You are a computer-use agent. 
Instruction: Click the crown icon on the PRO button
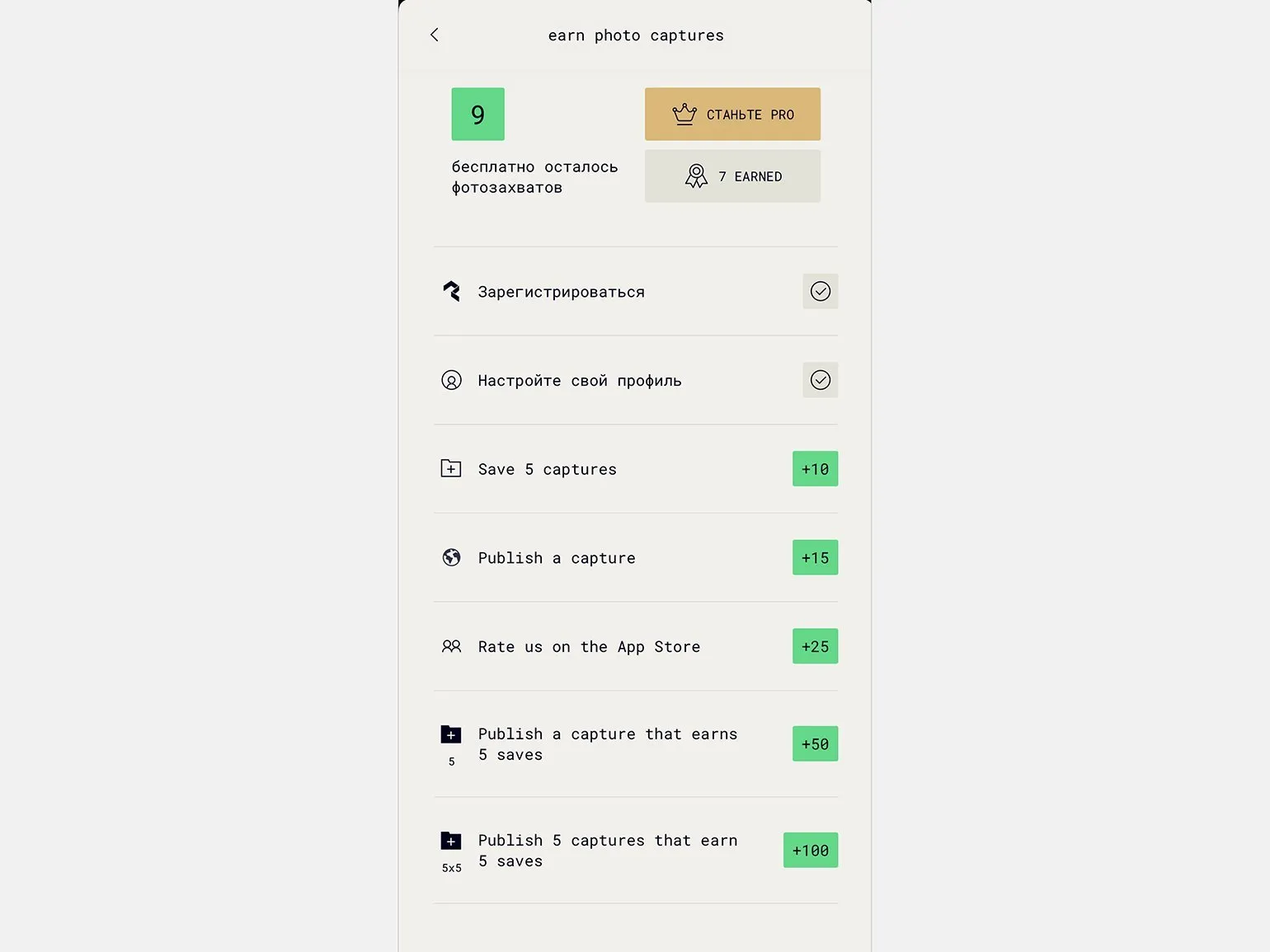click(684, 115)
